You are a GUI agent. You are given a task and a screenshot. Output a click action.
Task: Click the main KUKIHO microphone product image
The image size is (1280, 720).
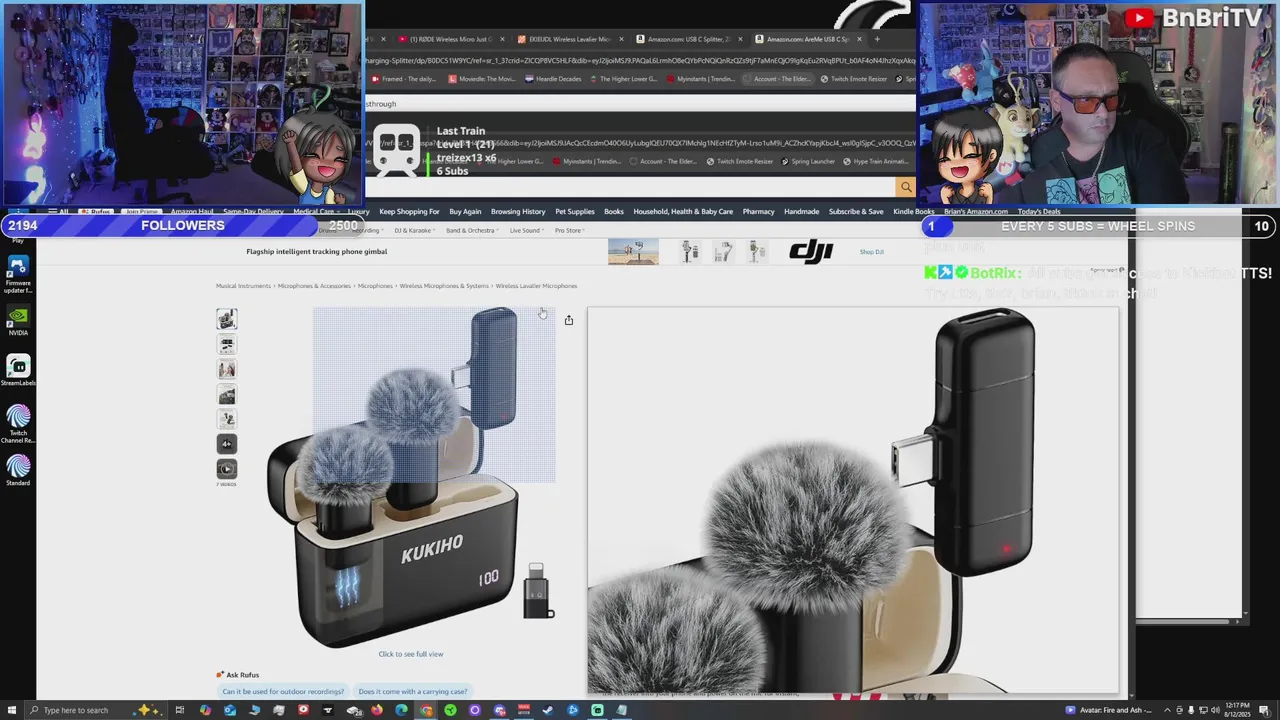click(x=411, y=477)
